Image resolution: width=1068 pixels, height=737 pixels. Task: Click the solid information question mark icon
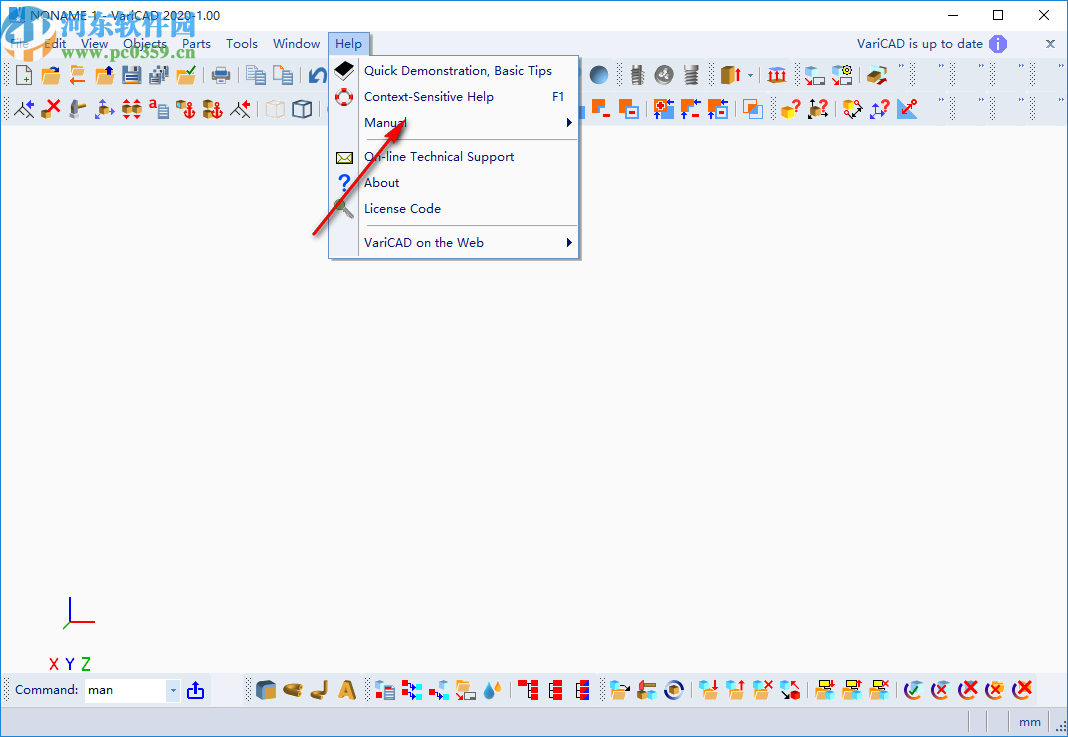coord(790,109)
